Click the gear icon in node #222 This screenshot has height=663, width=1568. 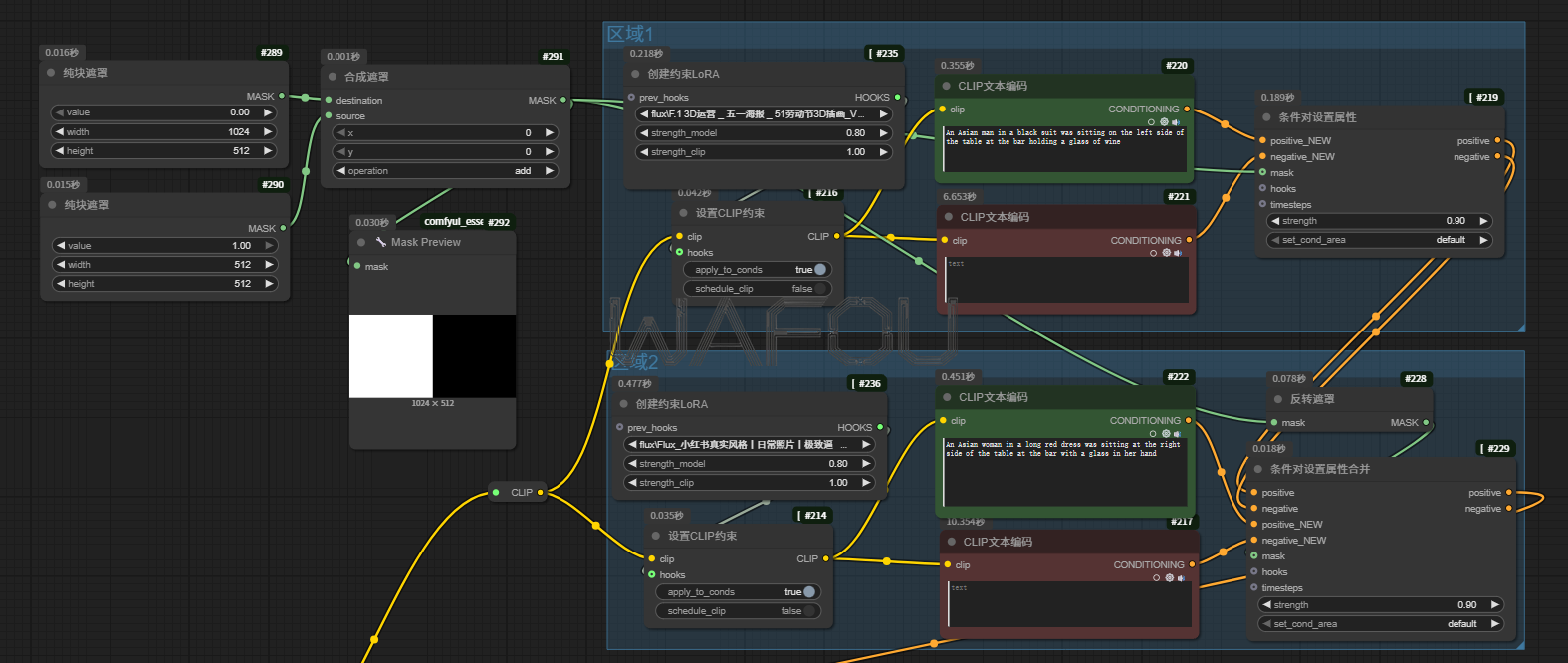(1165, 434)
